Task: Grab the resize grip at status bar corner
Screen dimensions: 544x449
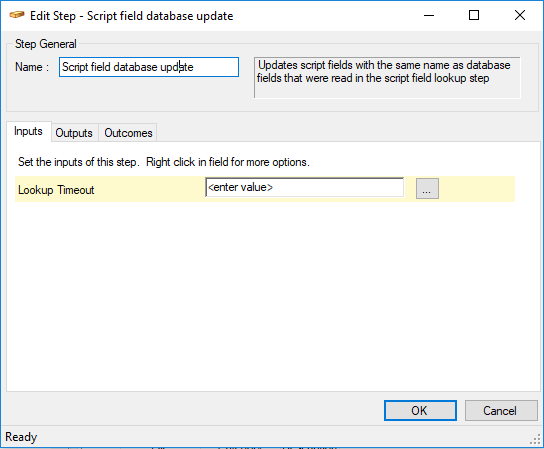Action: coord(536,439)
